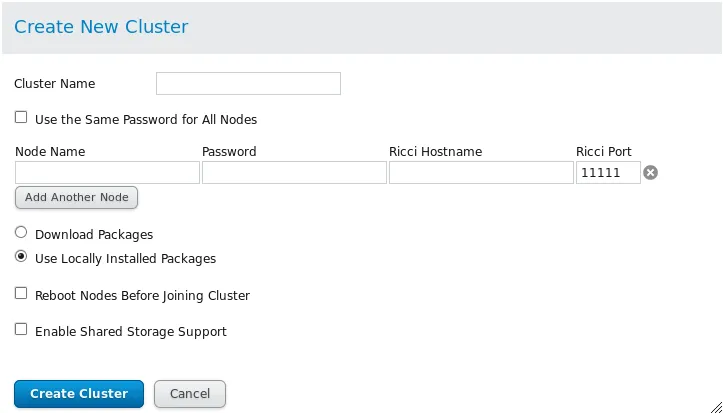Click the Cluster Name label text
This screenshot has height=413, width=723.
(x=55, y=84)
